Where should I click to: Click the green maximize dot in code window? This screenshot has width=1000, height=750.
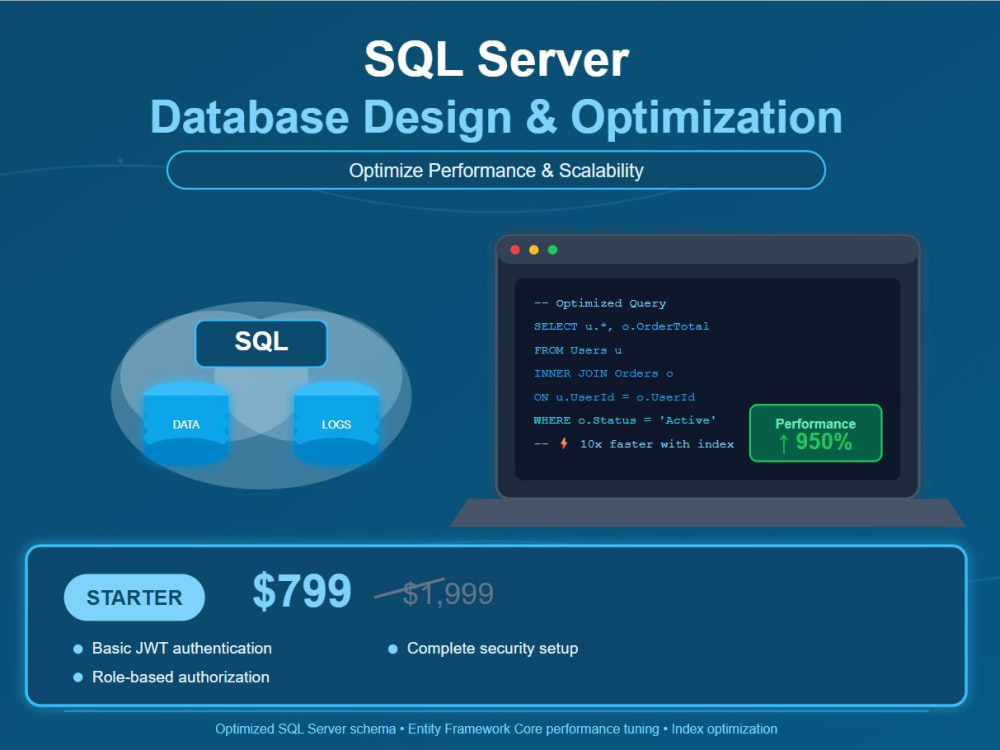553,250
